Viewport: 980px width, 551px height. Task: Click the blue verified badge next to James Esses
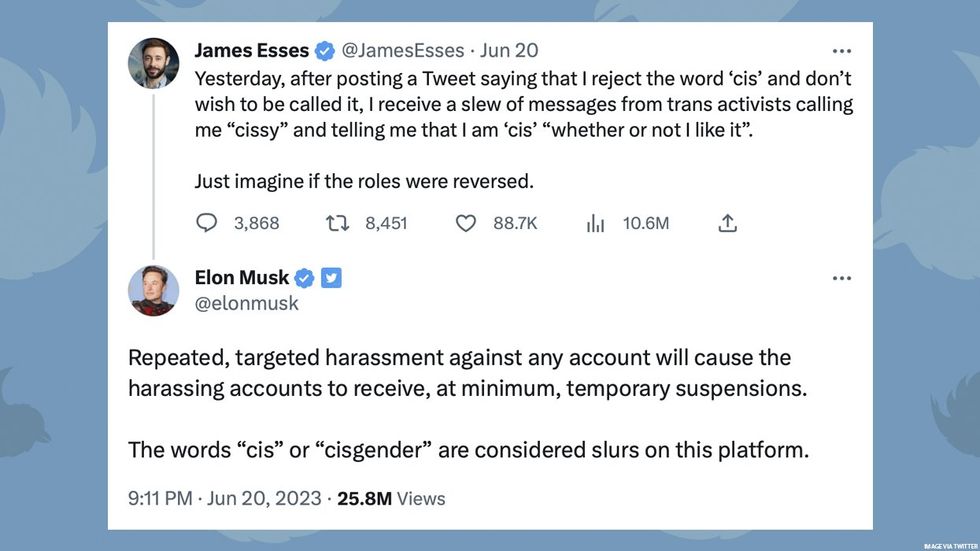(325, 50)
